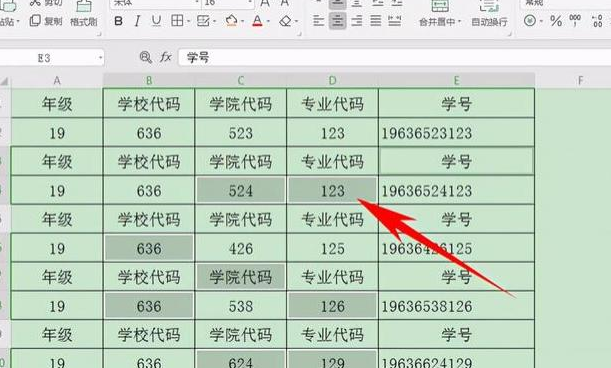
Task: Select the cell containing 523
Action: (x=240, y=133)
